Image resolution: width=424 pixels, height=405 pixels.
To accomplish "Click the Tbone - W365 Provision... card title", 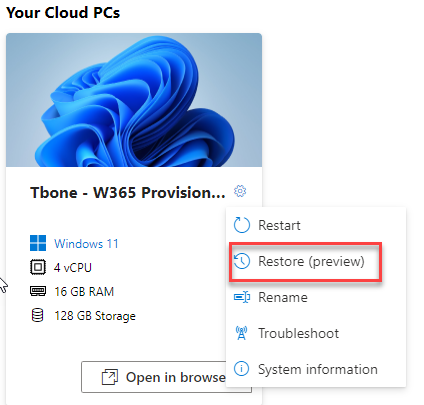I will [128, 193].
